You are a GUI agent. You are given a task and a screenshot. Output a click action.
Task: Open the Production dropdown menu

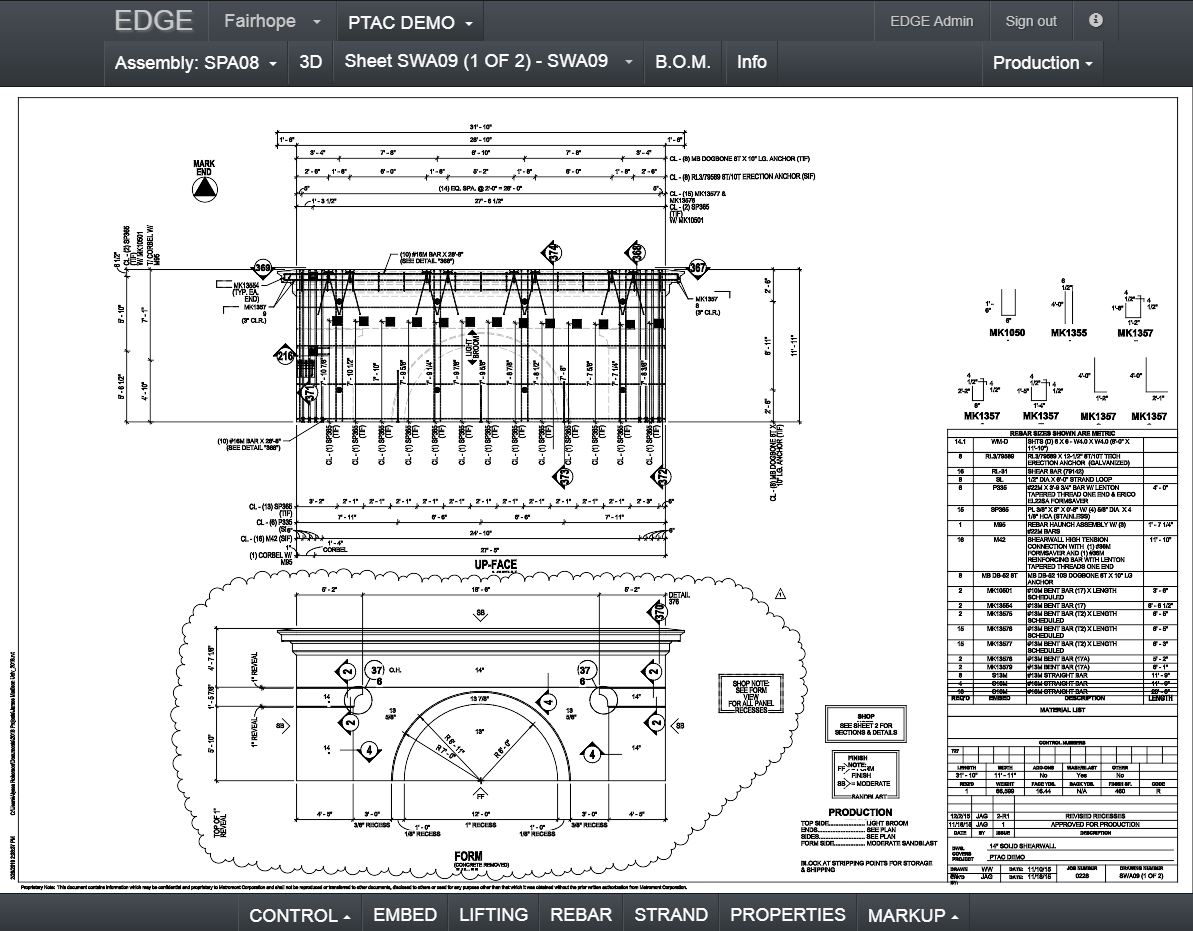click(1042, 62)
